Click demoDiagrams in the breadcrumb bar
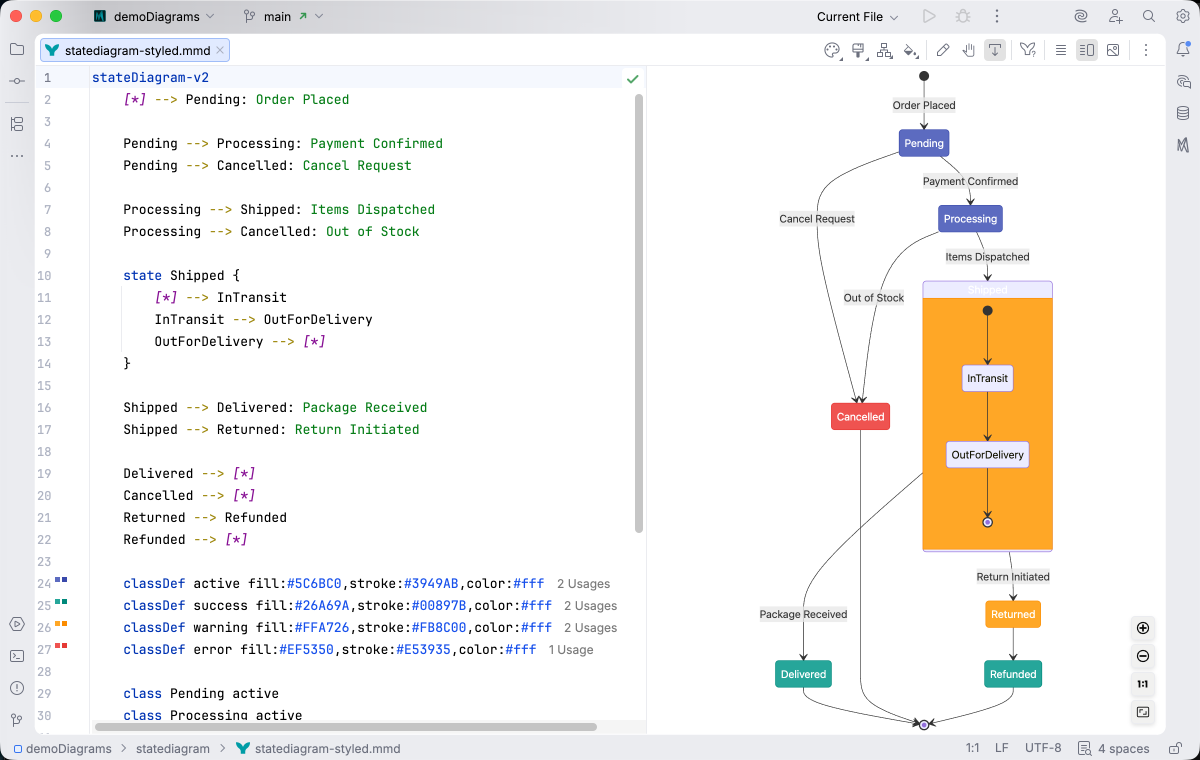This screenshot has width=1200, height=760. point(64,748)
